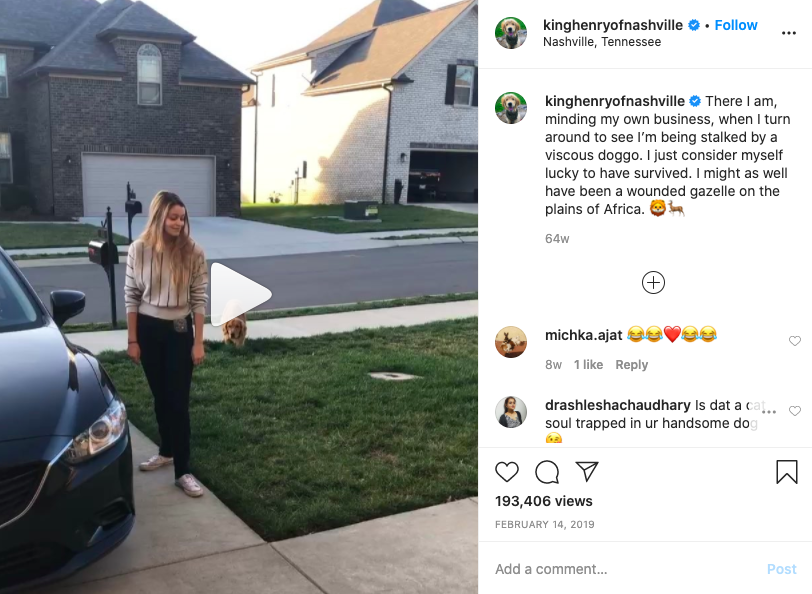The width and height of the screenshot is (812, 594).
Task: Save the post with bookmark icon
Action: [787, 472]
